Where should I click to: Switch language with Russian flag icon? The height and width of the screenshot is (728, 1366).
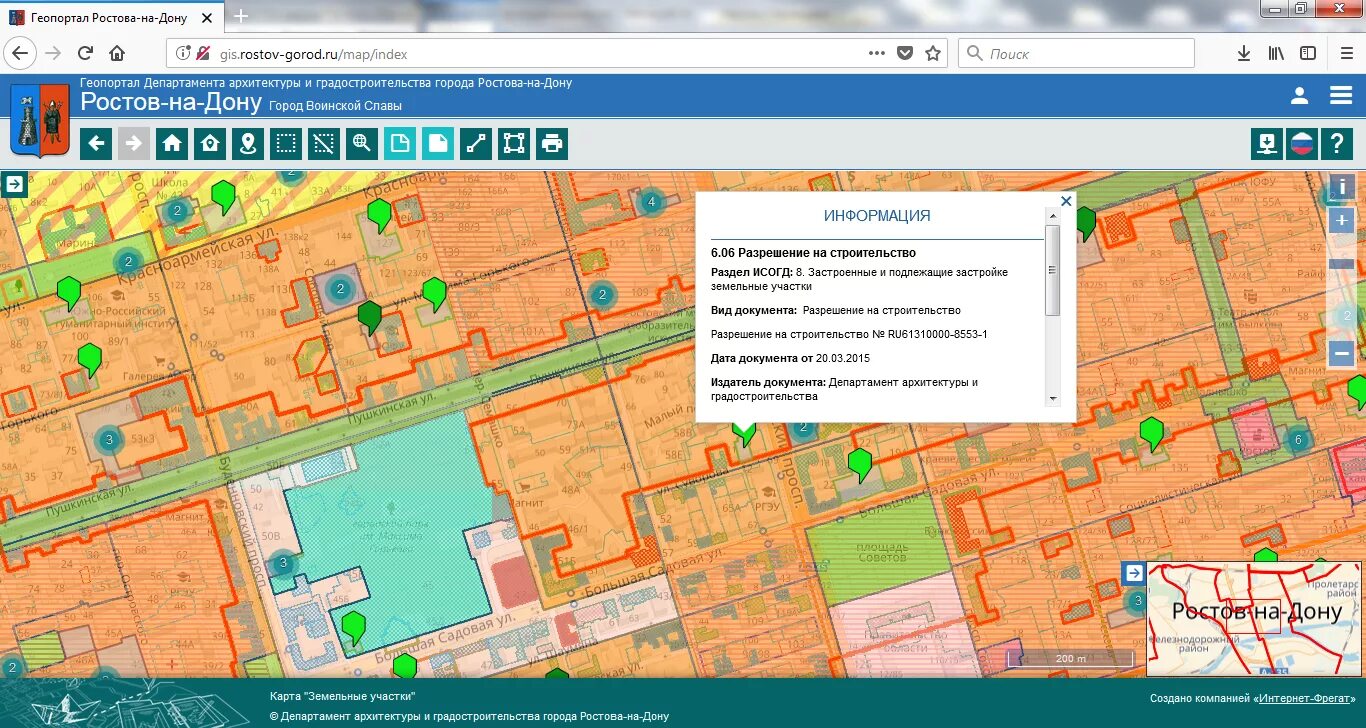click(1301, 144)
